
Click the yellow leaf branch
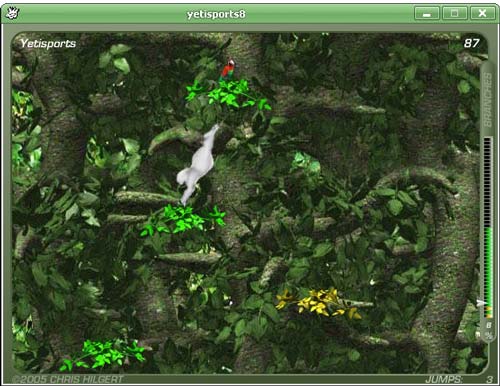click(x=318, y=303)
